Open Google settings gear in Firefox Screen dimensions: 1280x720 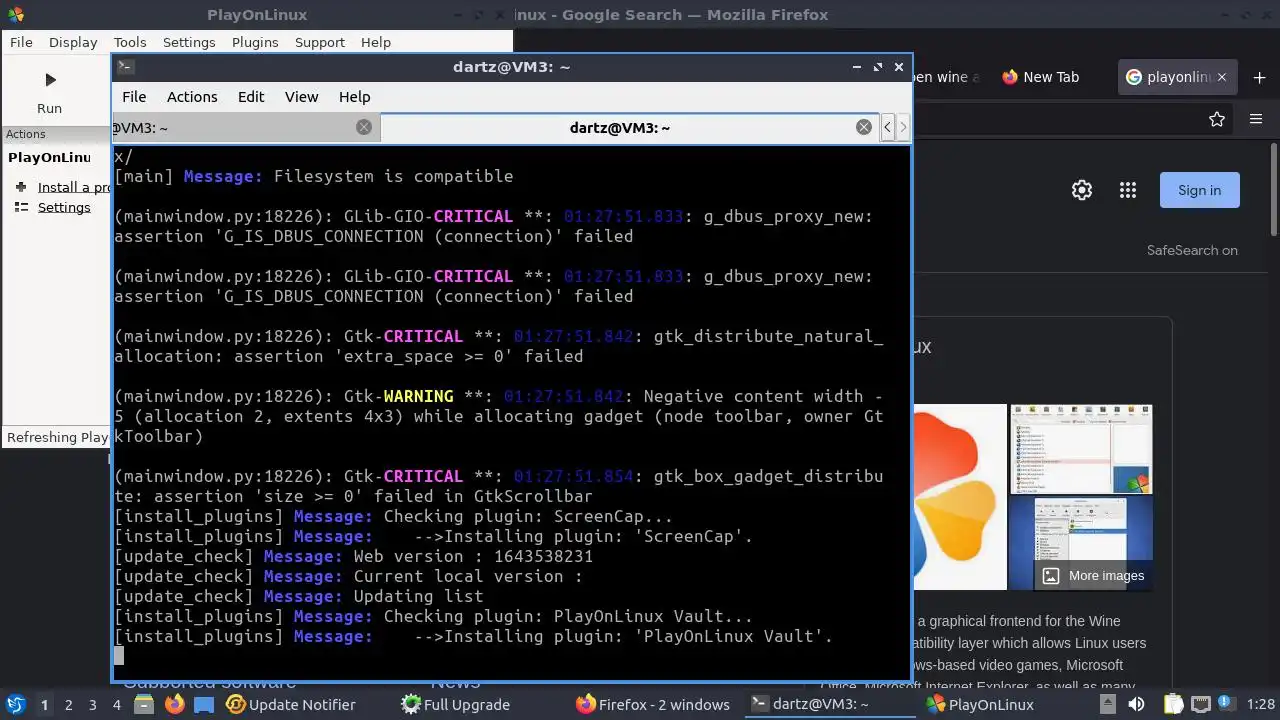[x=1082, y=190]
